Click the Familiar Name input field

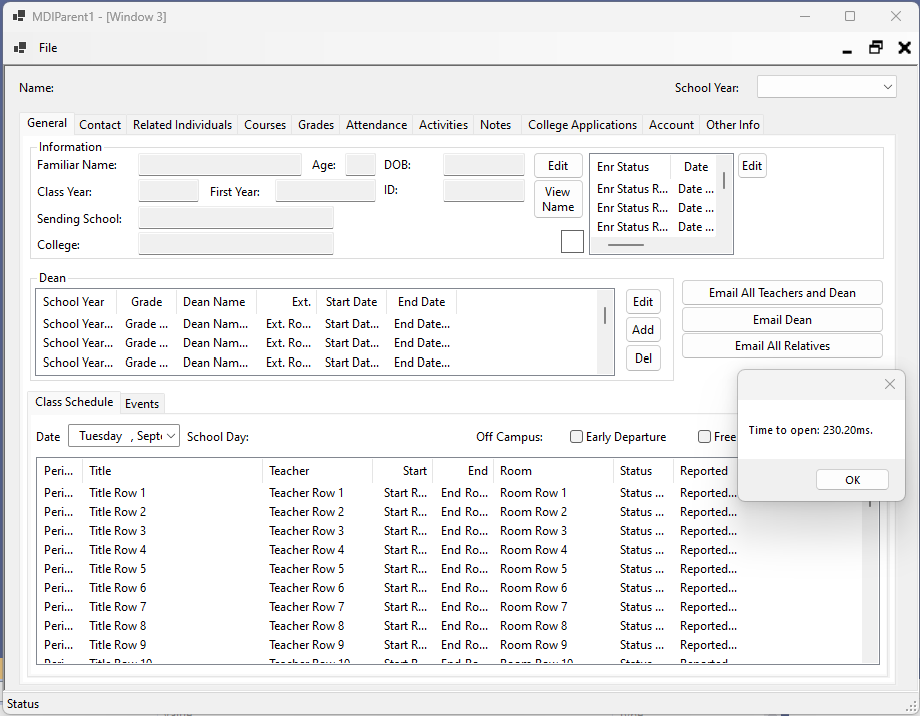220,165
